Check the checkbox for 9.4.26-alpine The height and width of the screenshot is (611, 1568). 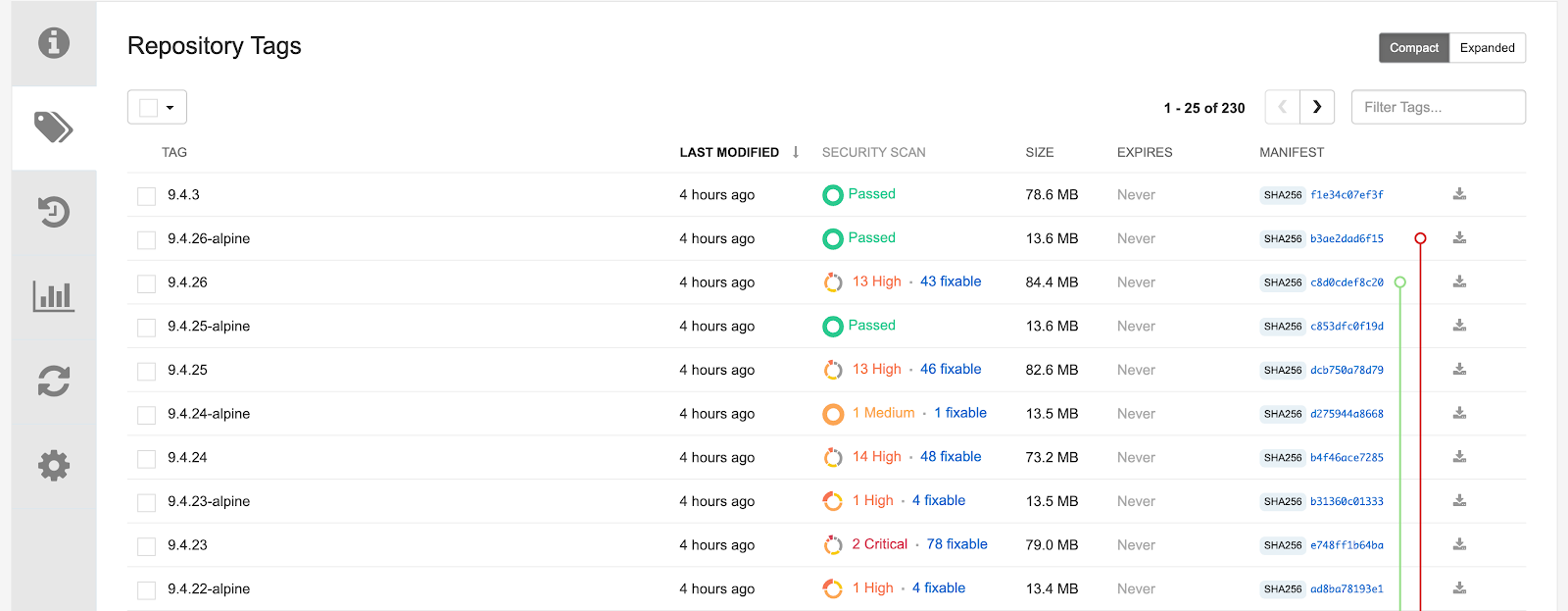(x=145, y=238)
